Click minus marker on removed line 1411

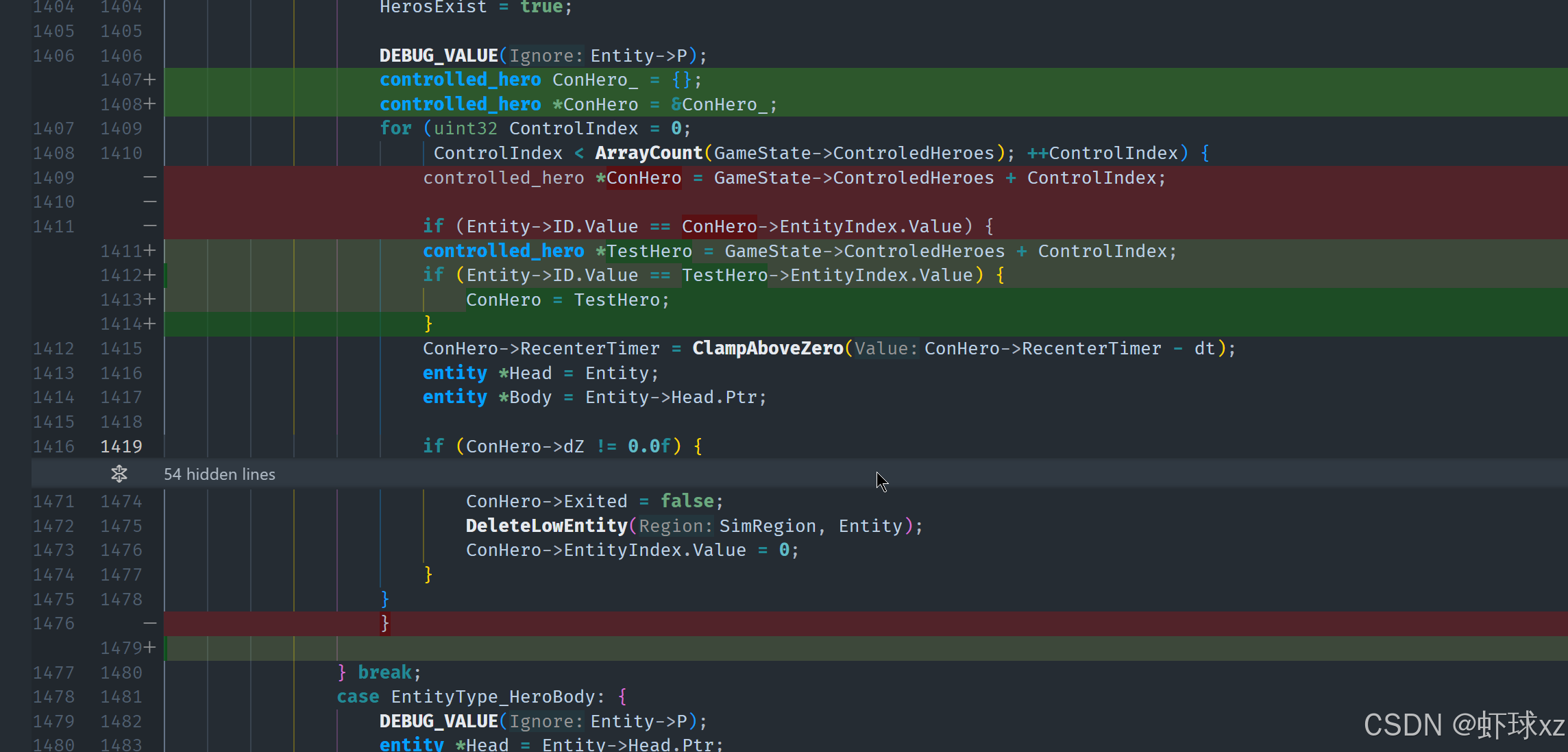coord(149,226)
